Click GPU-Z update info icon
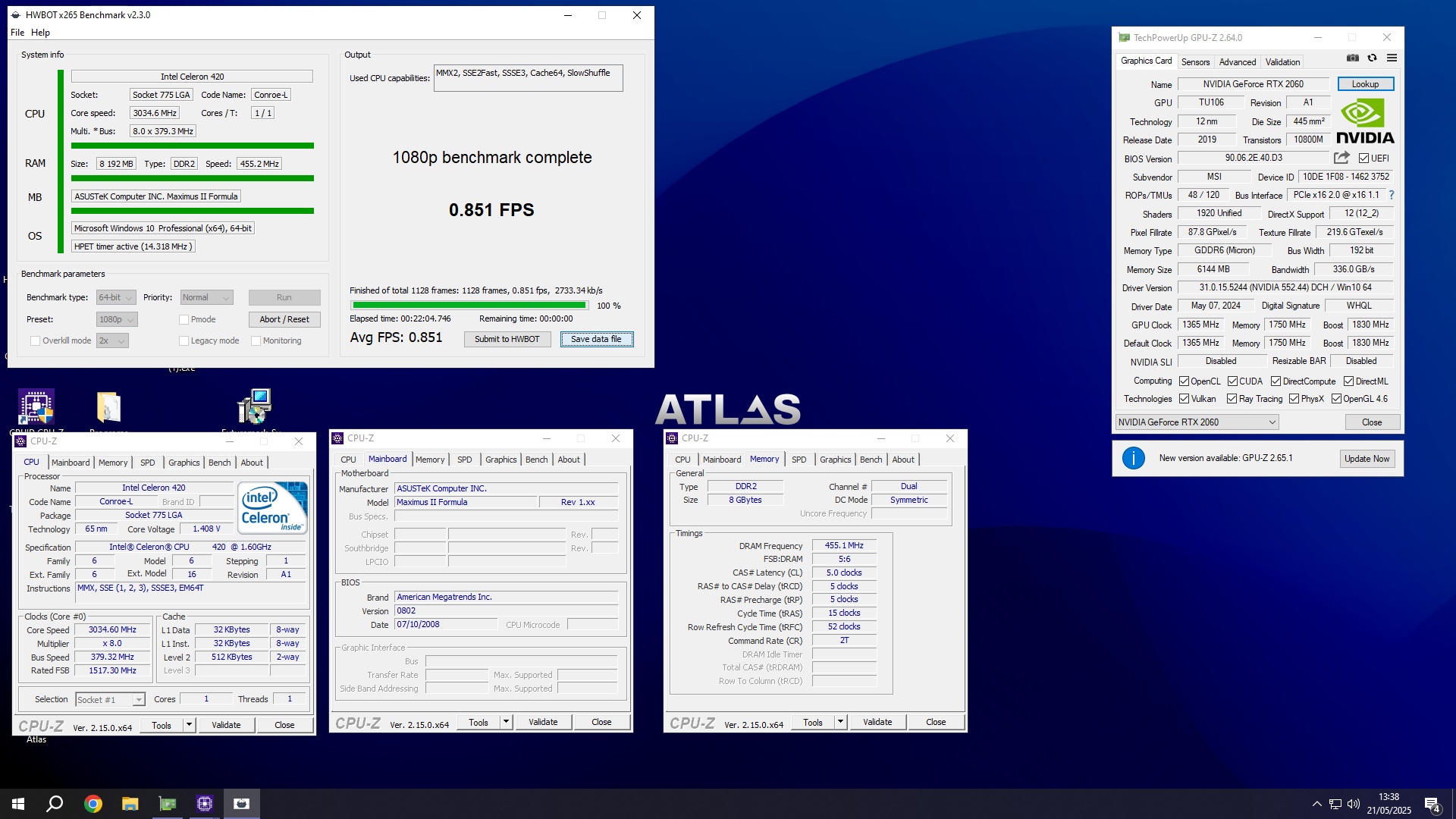 click(1133, 458)
